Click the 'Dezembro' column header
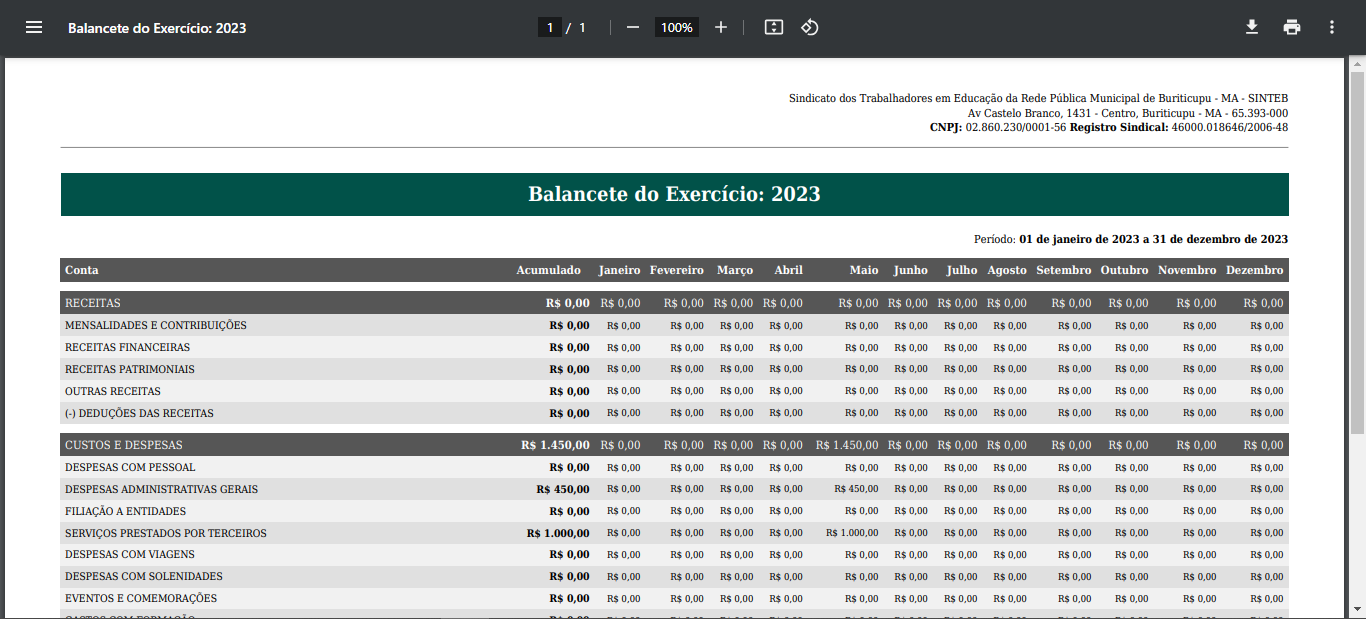The image size is (1366, 619). (1254, 271)
